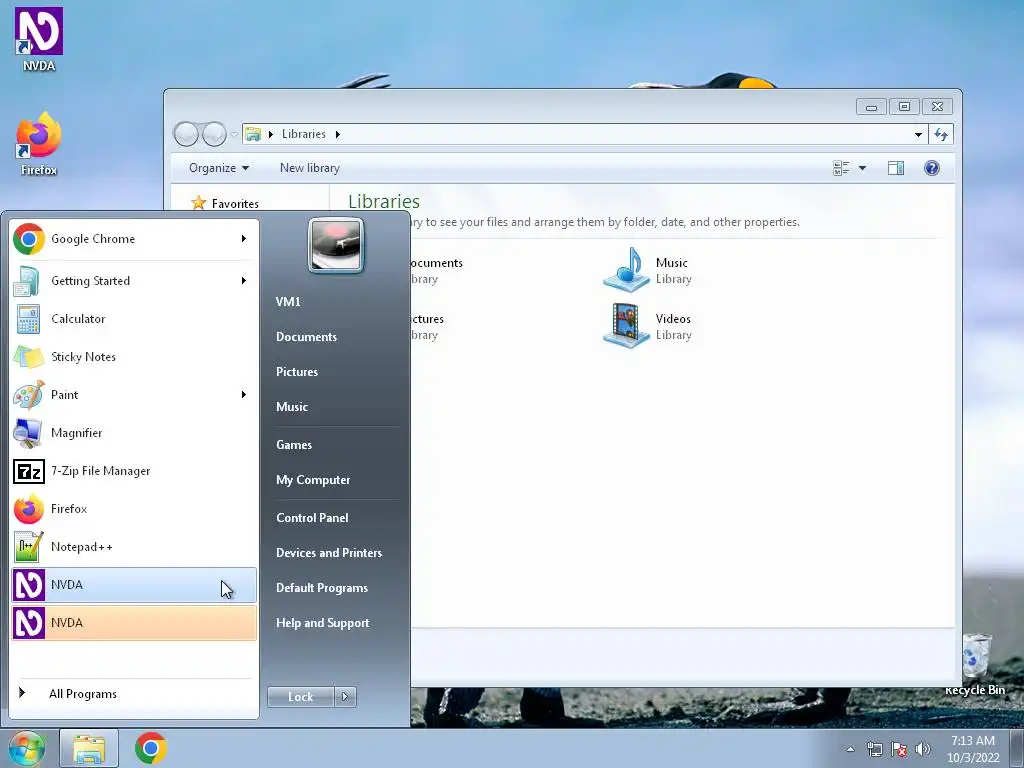Open Help and Support

click(323, 623)
